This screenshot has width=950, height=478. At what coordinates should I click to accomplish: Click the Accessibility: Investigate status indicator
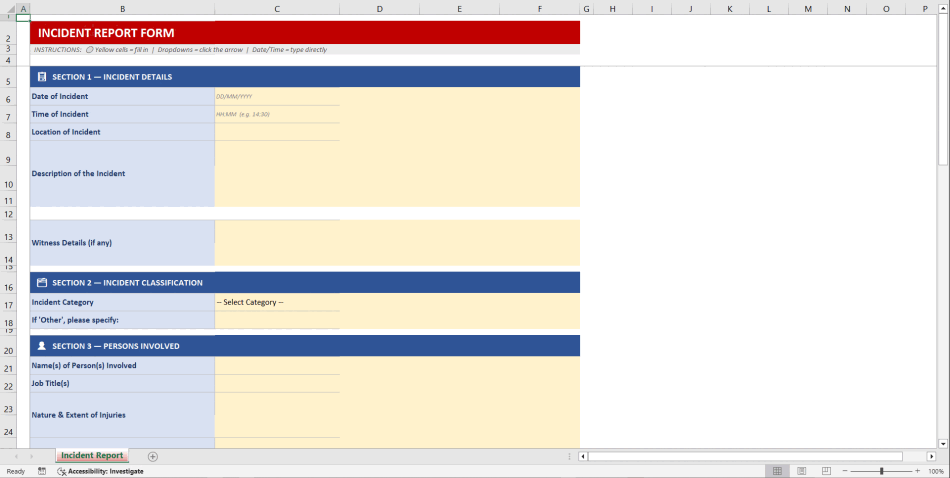100,471
